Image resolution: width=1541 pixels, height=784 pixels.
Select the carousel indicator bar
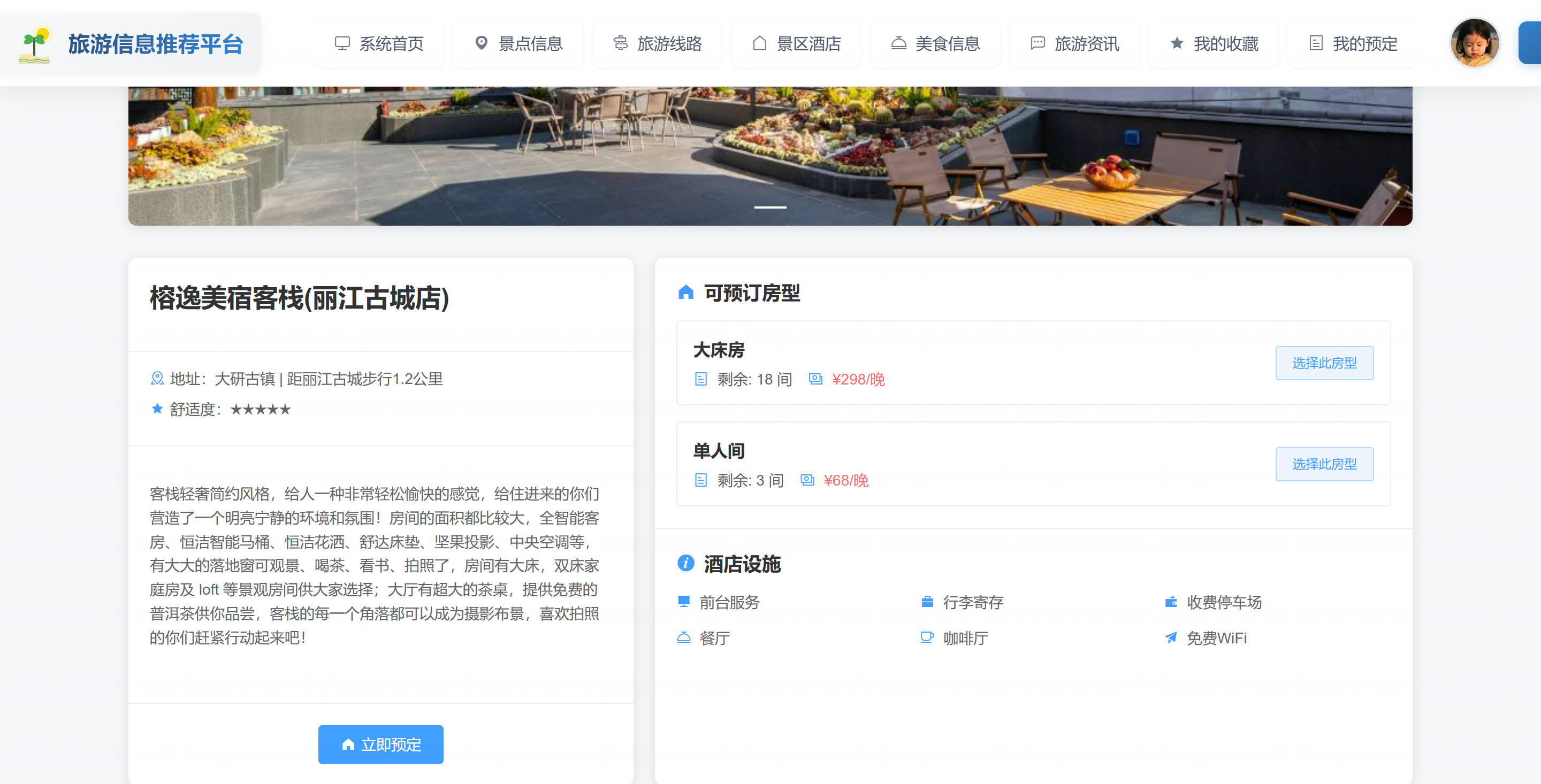click(770, 207)
